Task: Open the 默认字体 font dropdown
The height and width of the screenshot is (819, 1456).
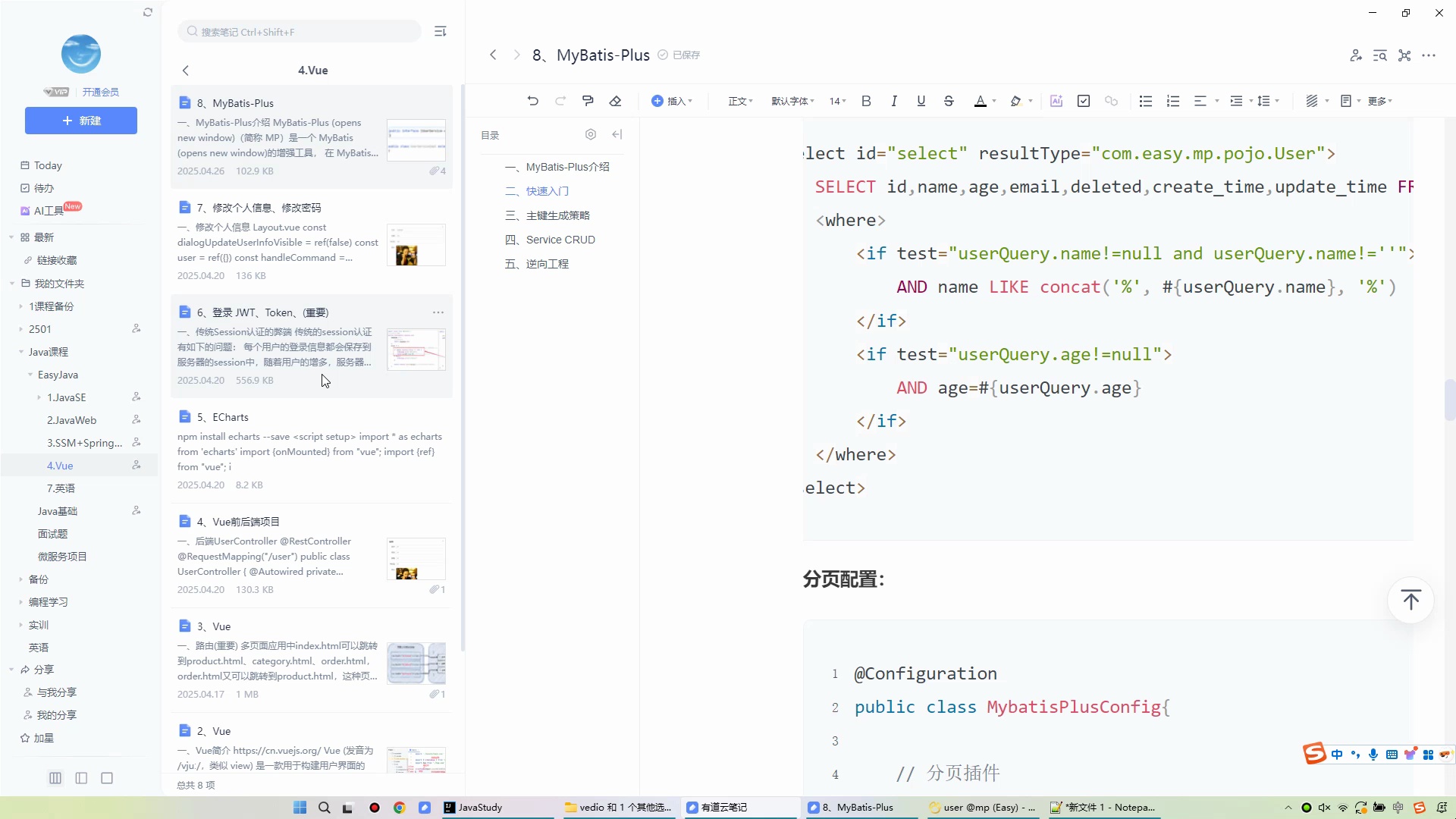Action: click(x=792, y=101)
